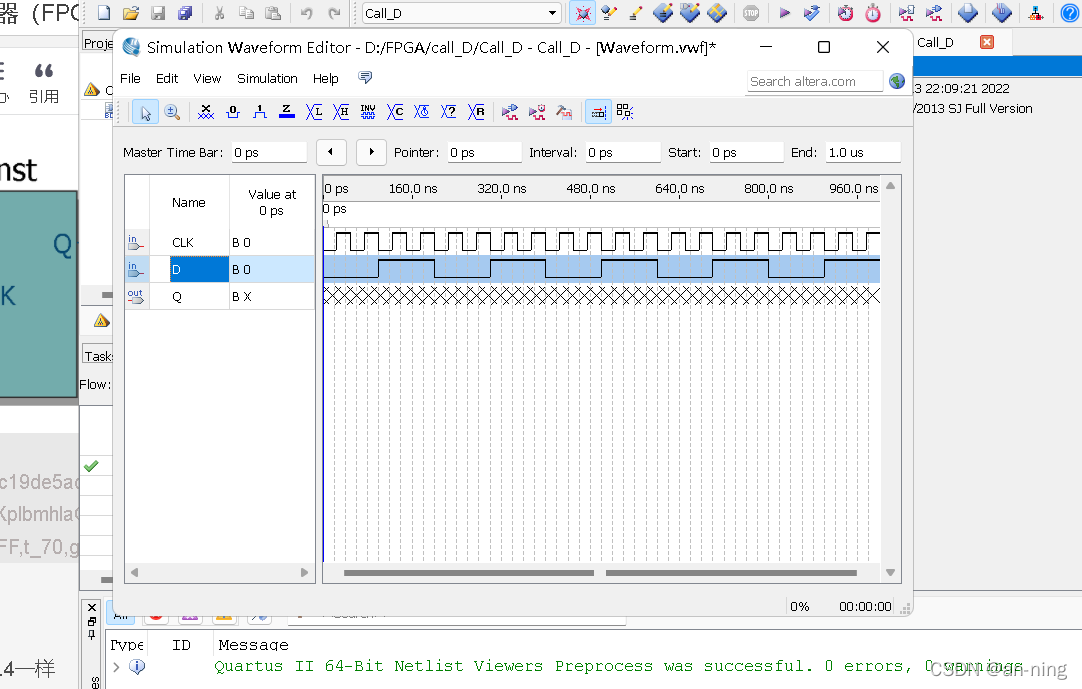This screenshot has width=1082, height=689.
Task: Click New File icon in Quartus toolbar
Action: click(104, 12)
